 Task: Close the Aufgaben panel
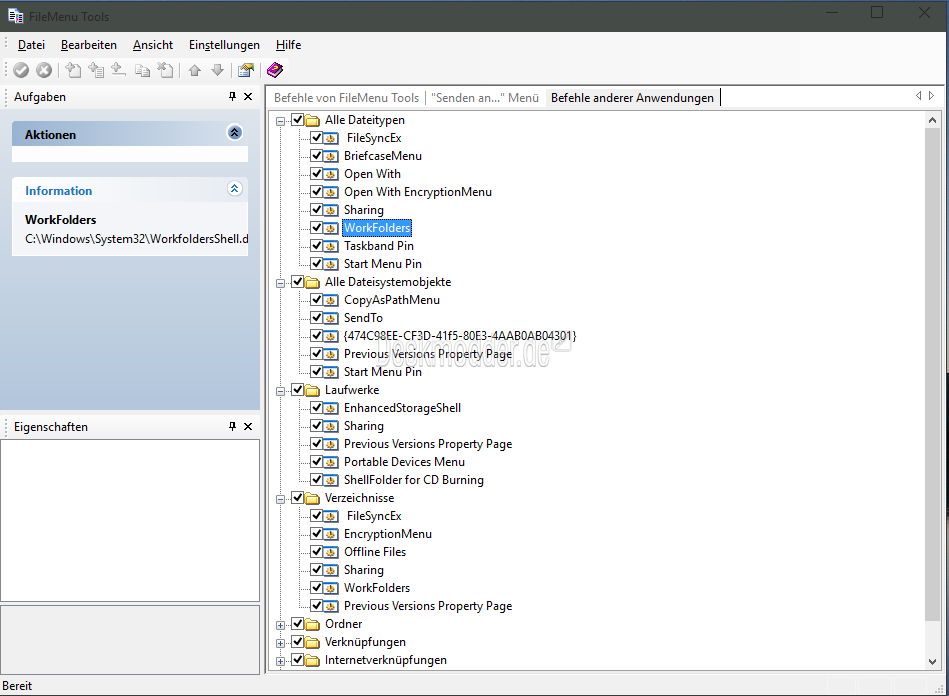248,96
